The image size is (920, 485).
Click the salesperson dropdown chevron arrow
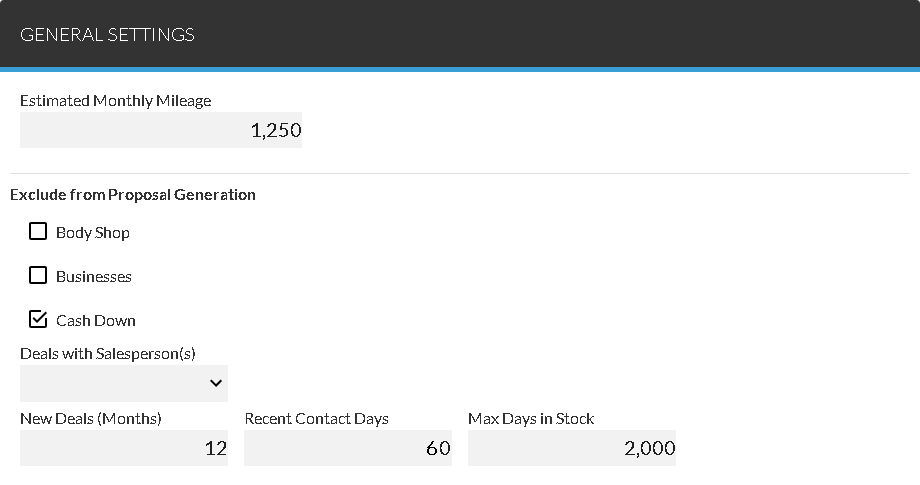point(215,383)
